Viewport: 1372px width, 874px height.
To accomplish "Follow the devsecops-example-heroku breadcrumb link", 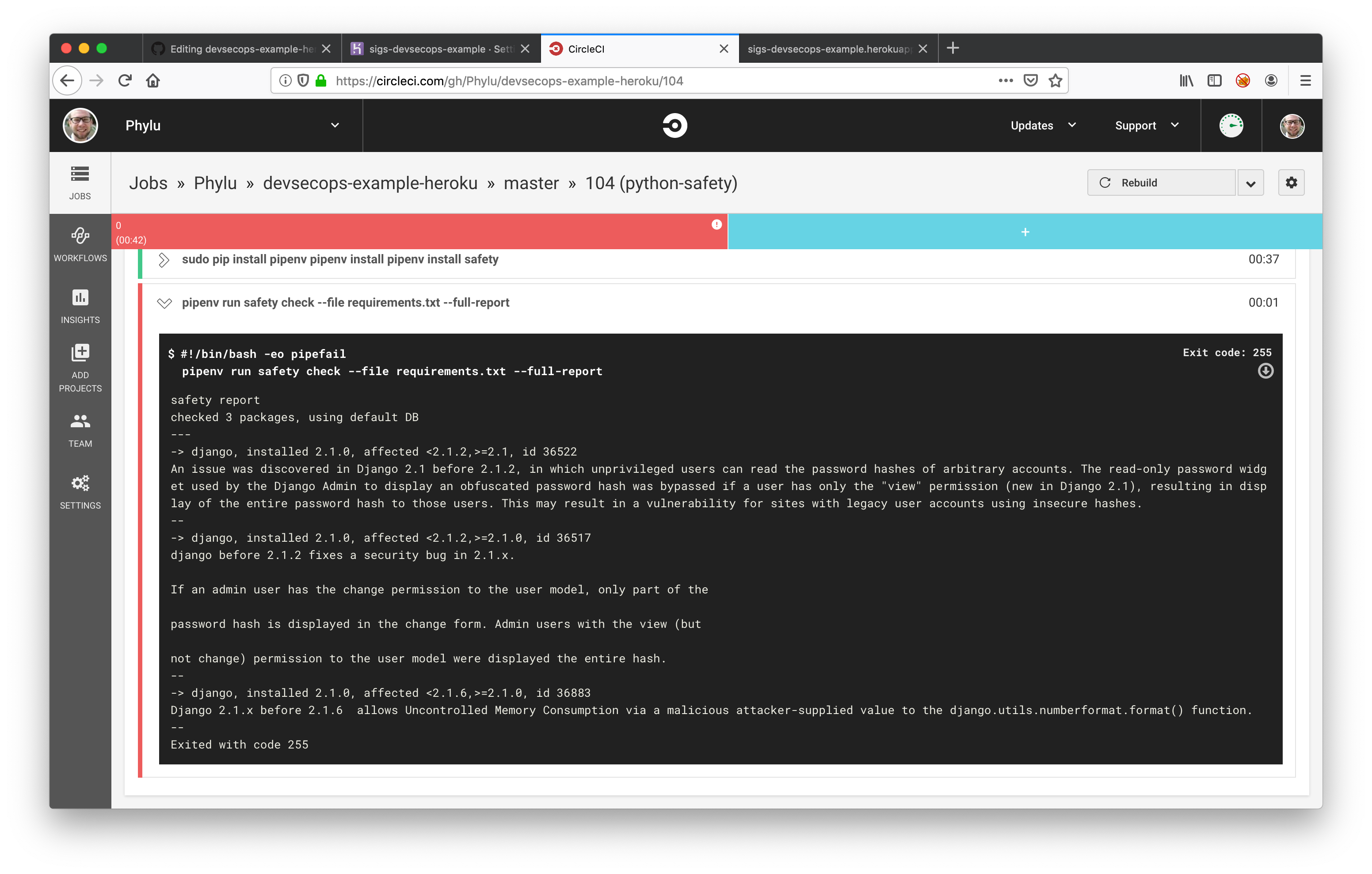I will (x=370, y=183).
